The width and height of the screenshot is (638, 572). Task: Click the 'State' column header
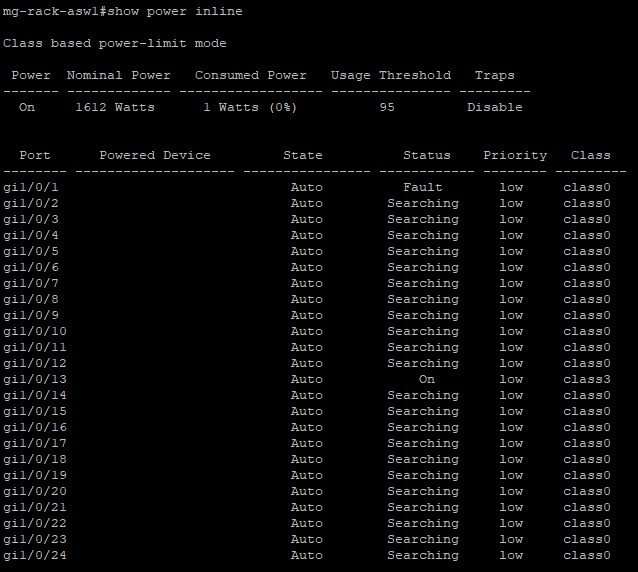(303, 155)
